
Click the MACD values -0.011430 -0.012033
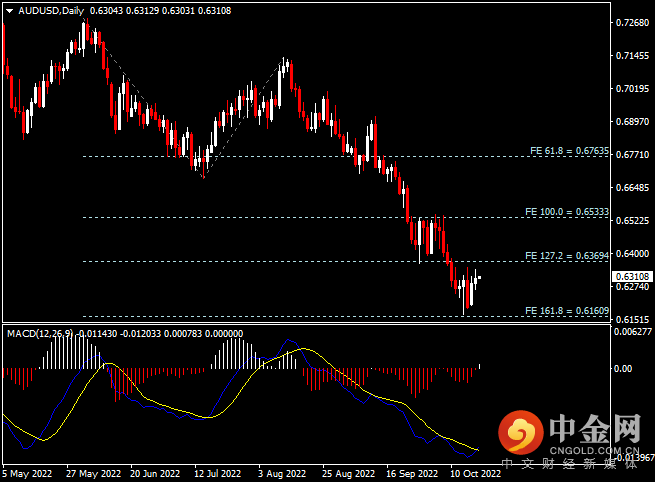[119, 334]
